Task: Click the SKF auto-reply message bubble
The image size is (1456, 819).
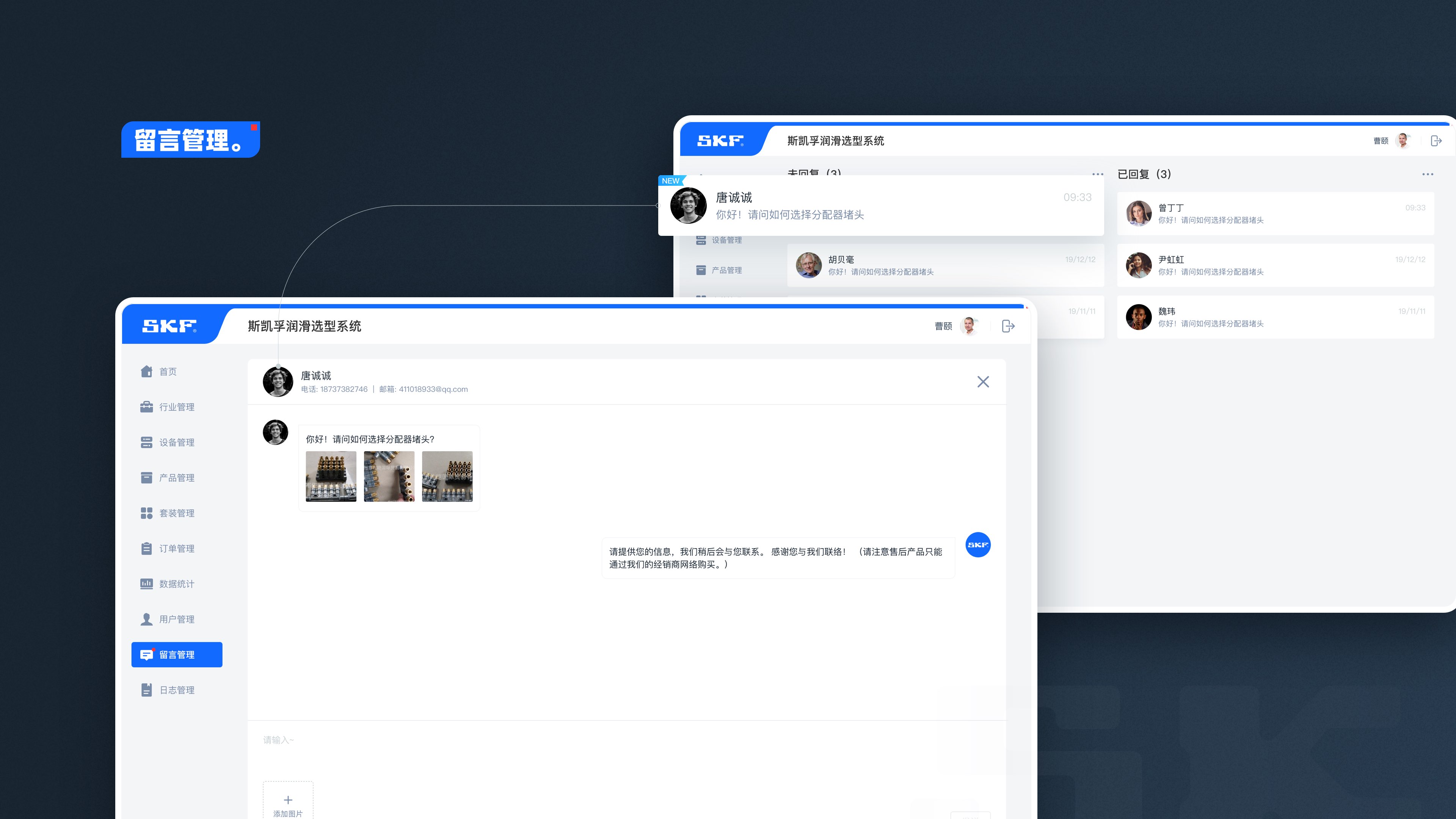Action: (778, 558)
